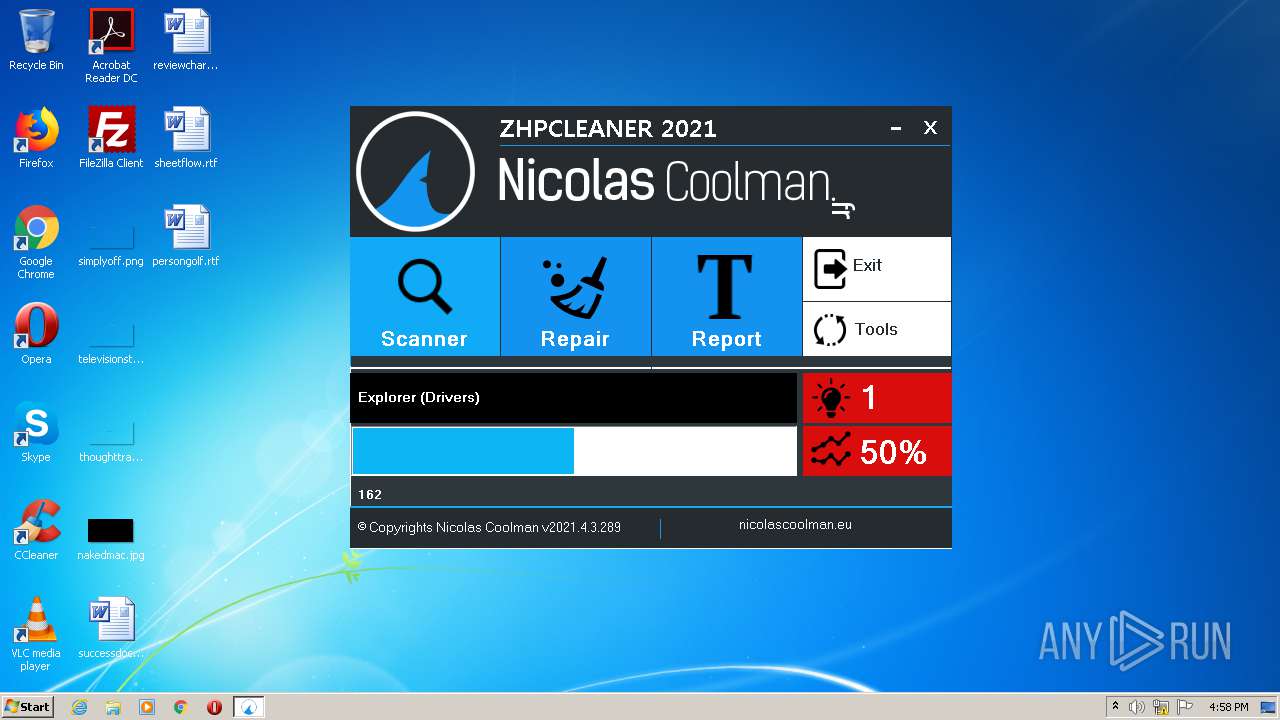The height and width of the screenshot is (720, 1280).
Task: Select the CCleaner desktop shortcut
Action: 36,530
